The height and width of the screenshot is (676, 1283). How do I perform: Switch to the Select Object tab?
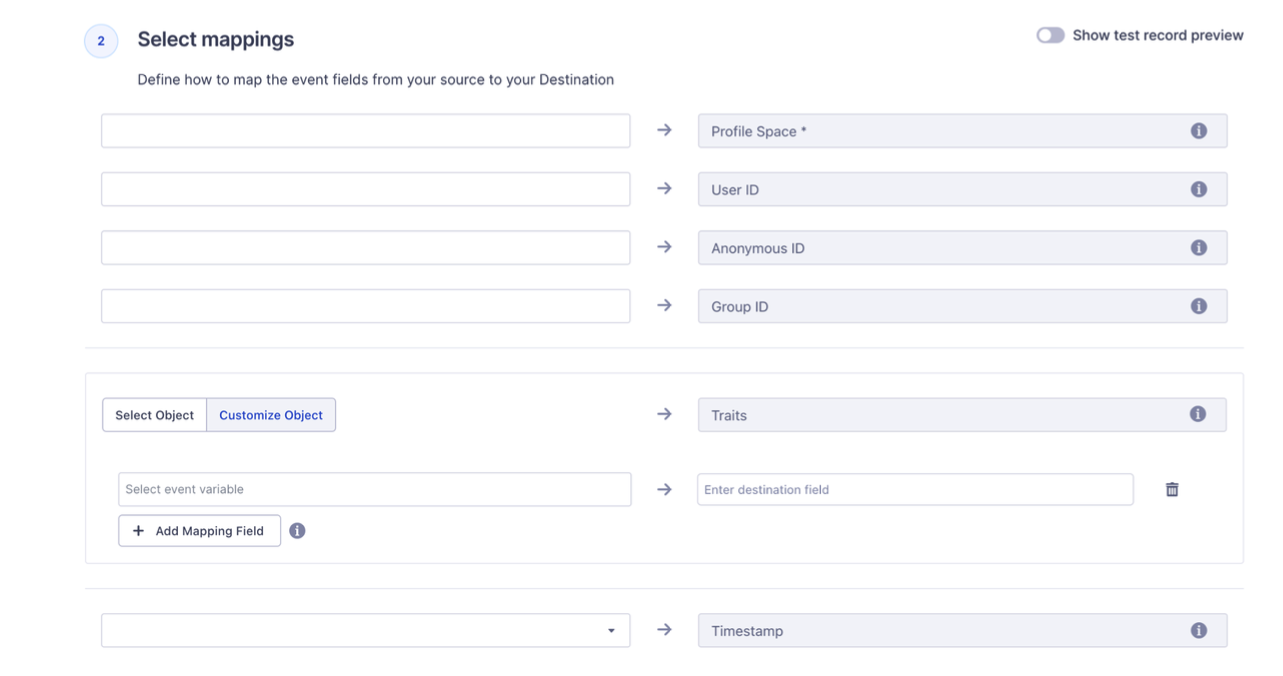[154, 414]
